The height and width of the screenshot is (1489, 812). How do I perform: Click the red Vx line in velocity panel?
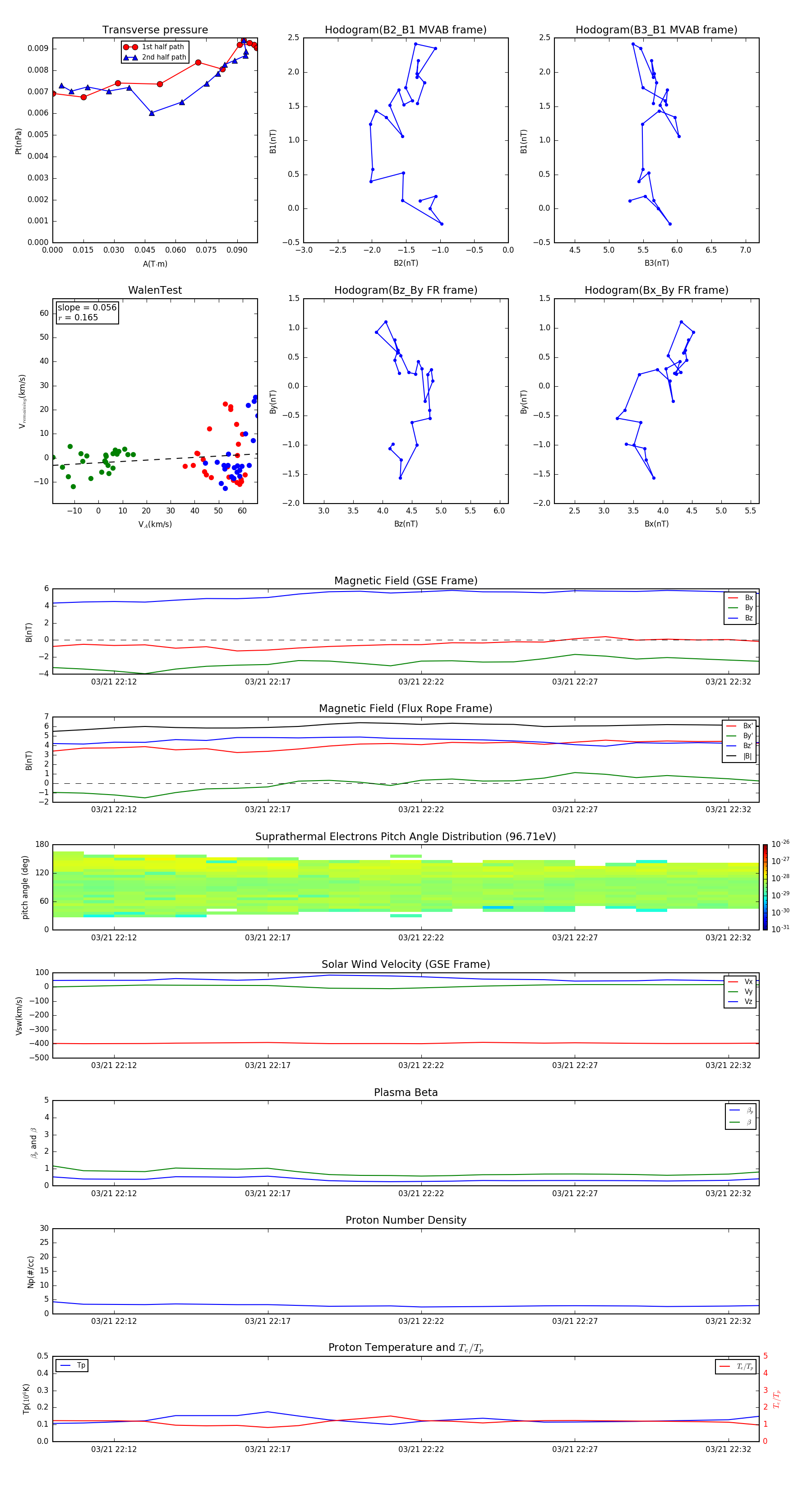click(x=406, y=1043)
